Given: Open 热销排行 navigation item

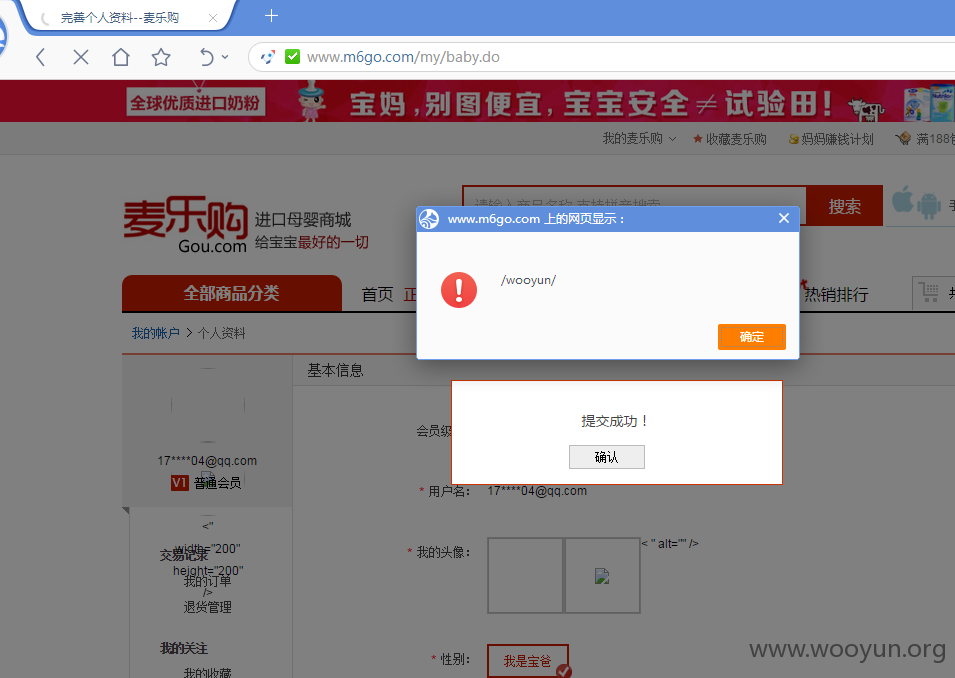Looking at the screenshot, I should point(836,295).
